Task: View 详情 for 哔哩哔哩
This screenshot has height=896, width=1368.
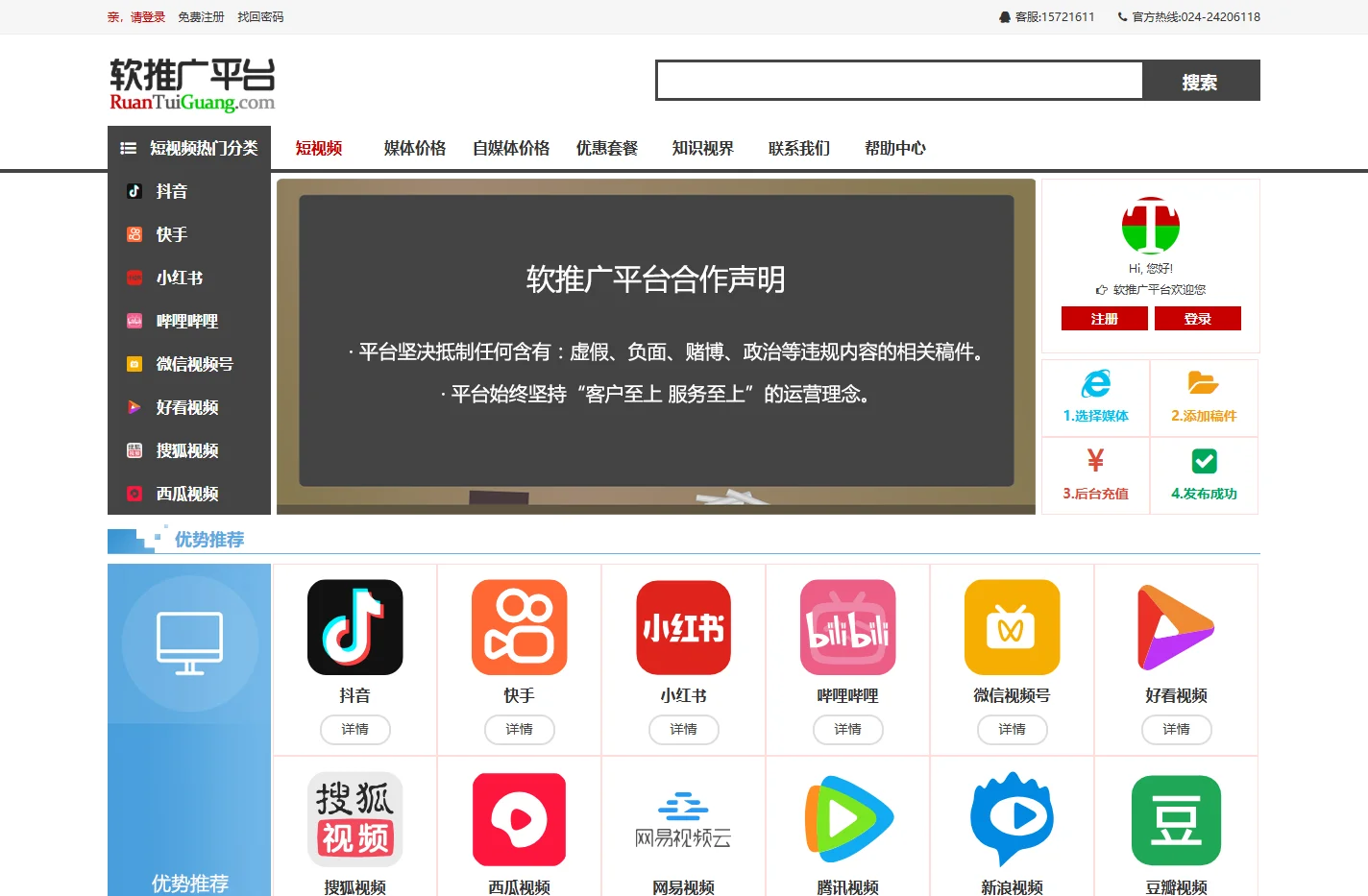Action: [848, 730]
